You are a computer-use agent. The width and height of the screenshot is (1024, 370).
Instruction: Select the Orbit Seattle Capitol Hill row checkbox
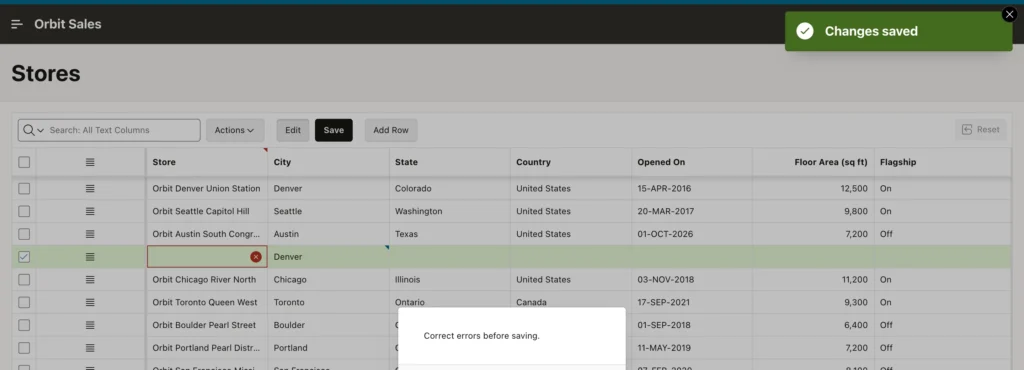(24, 211)
